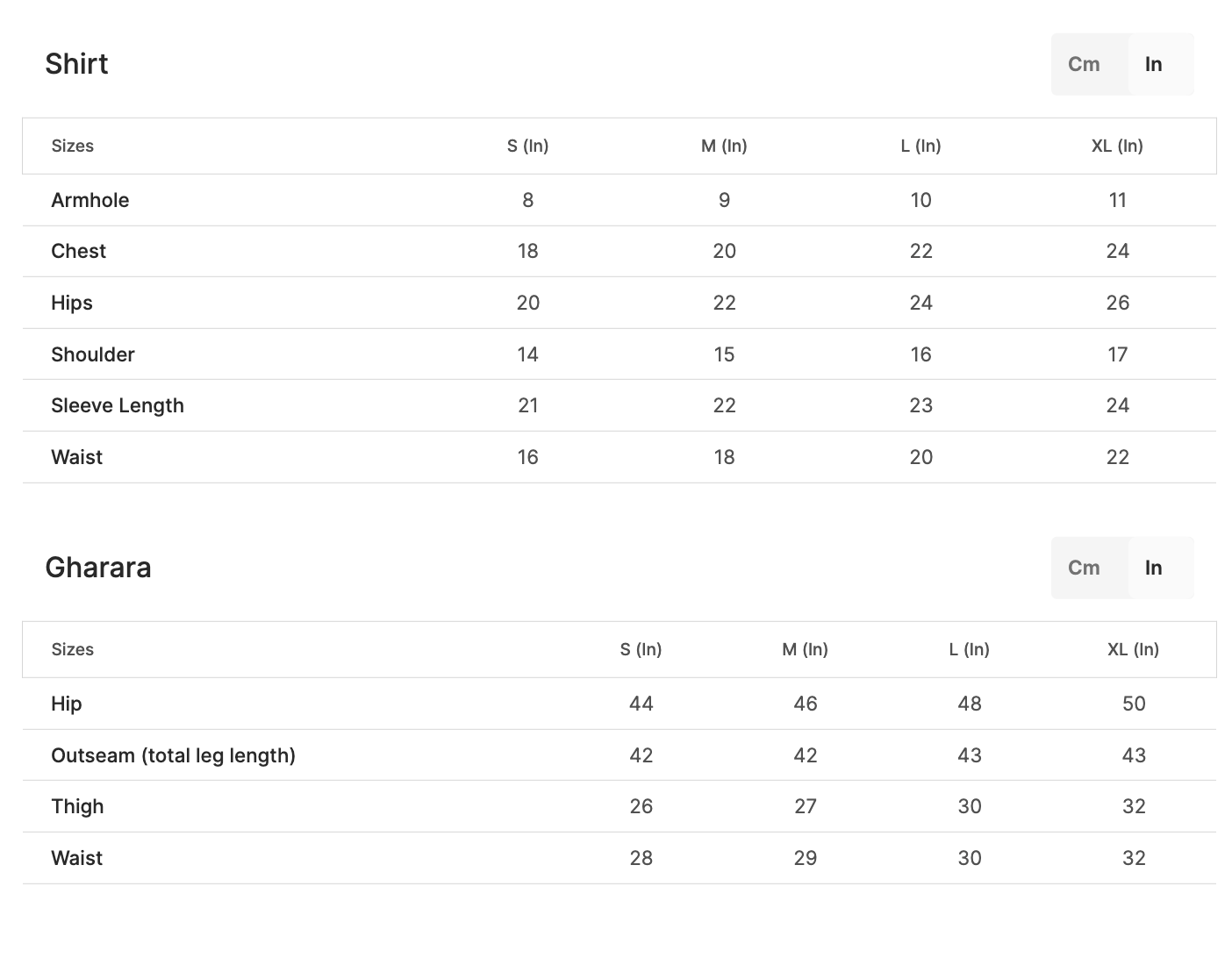This screenshot has width=1232, height=958.
Task: Click the Gharara table's M (In) header
Action: [805, 649]
